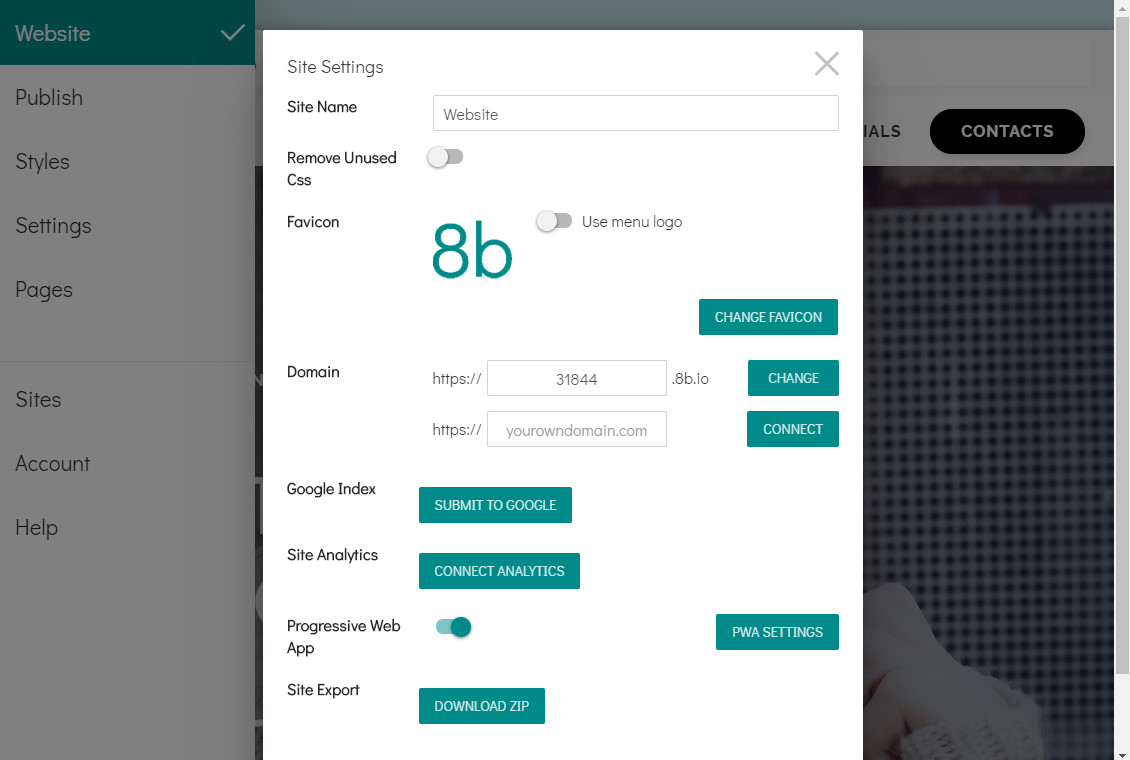
Task: Click the Site Name label
Action: pyautogui.click(x=322, y=107)
